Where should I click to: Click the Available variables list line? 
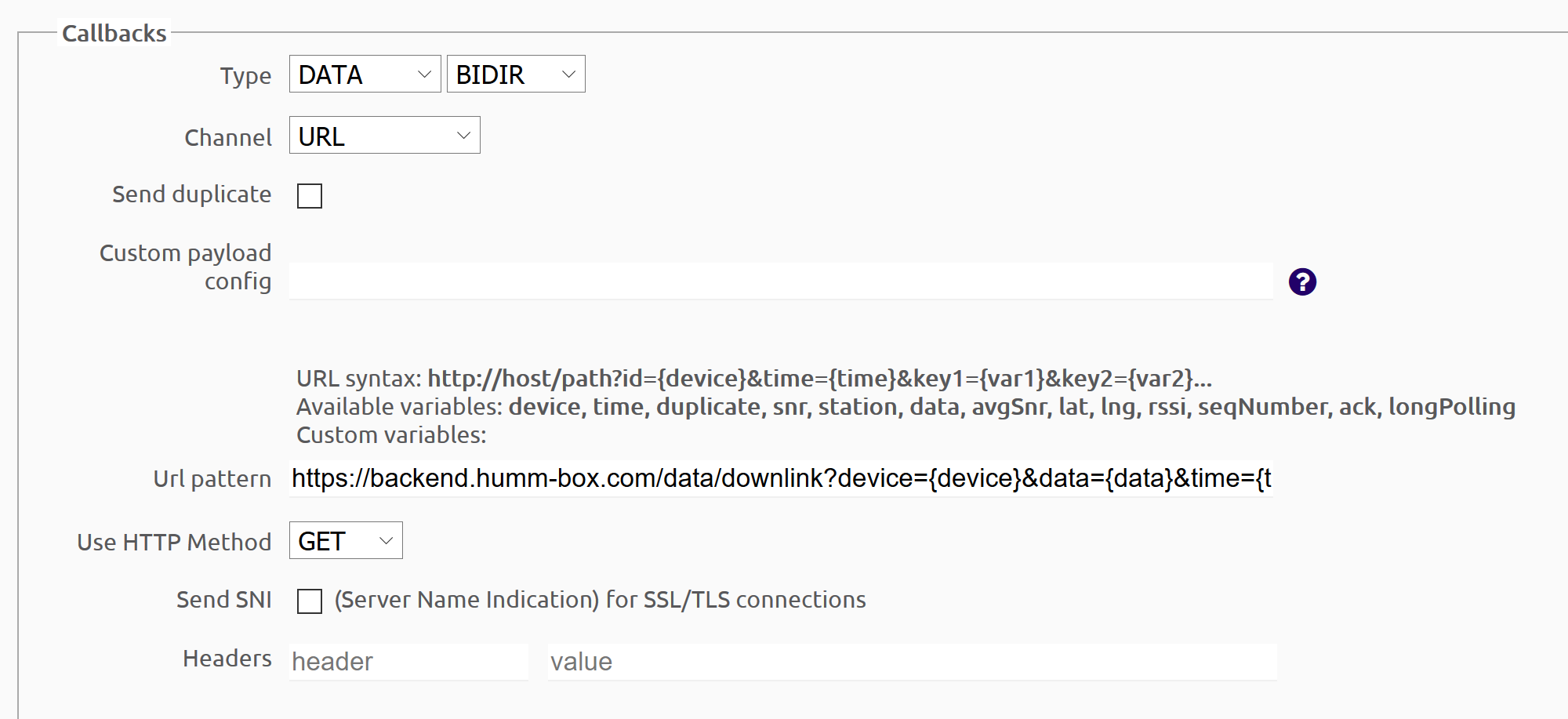pos(906,407)
